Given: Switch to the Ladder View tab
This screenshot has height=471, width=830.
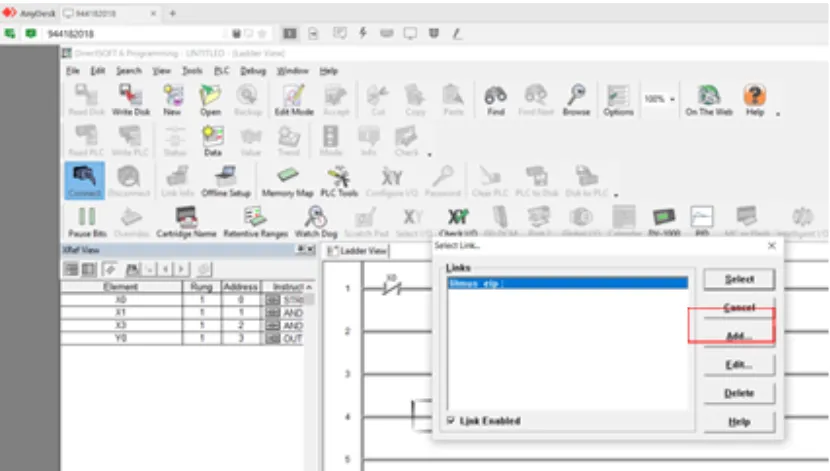Looking at the screenshot, I should (357, 251).
